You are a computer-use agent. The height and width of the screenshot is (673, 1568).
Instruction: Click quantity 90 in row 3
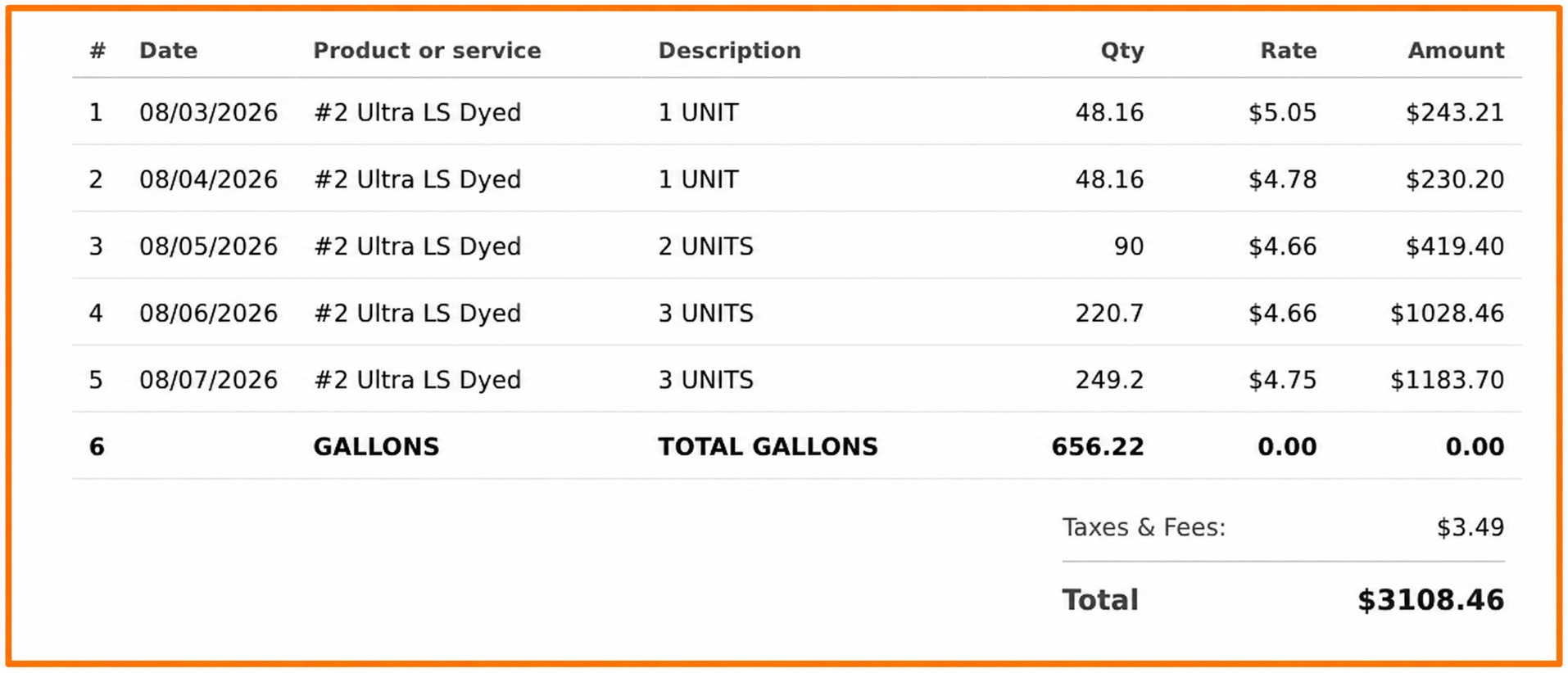pyautogui.click(x=1128, y=246)
